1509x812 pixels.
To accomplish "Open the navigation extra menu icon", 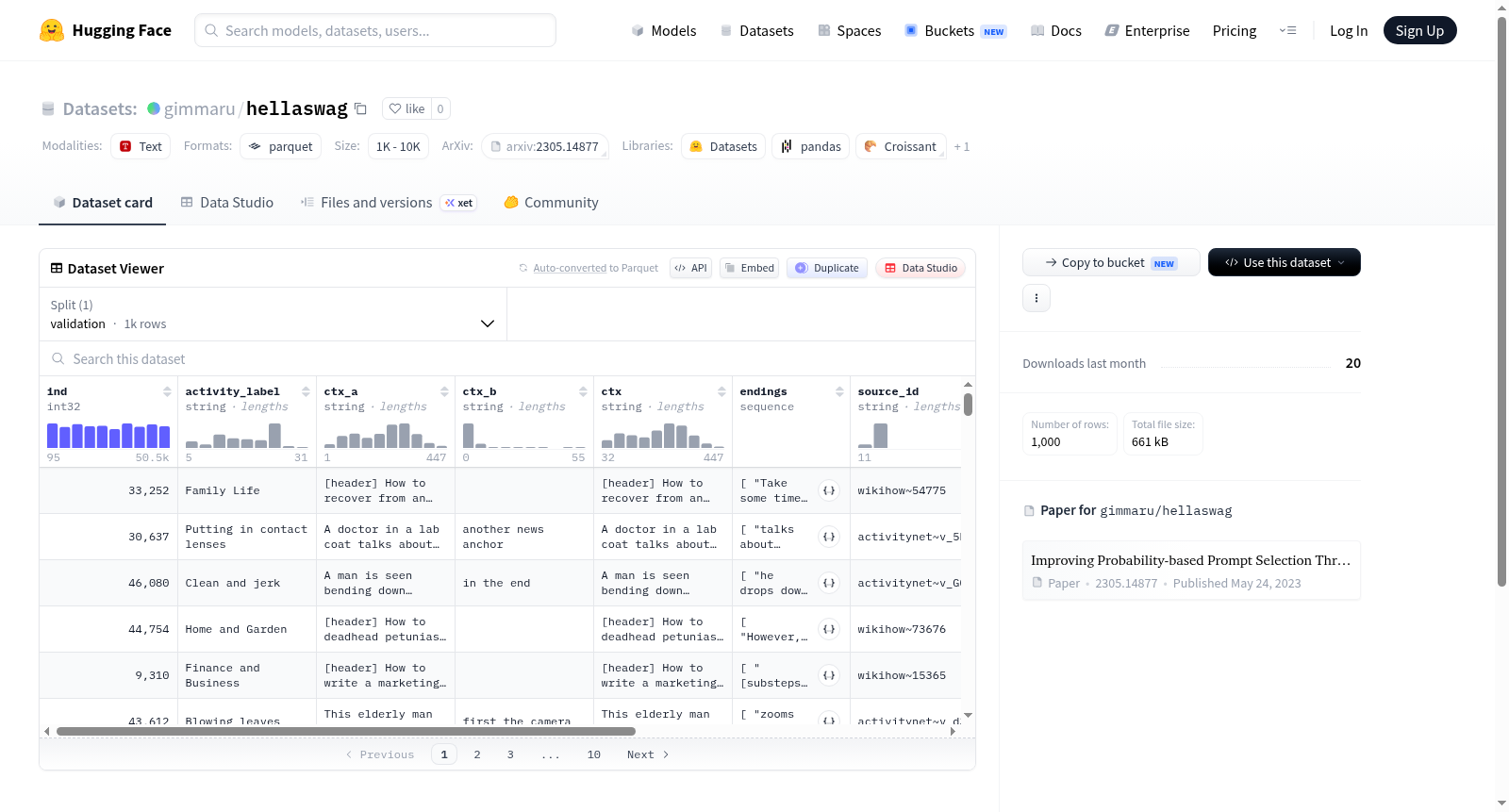I will pyautogui.click(x=1287, y=30).
